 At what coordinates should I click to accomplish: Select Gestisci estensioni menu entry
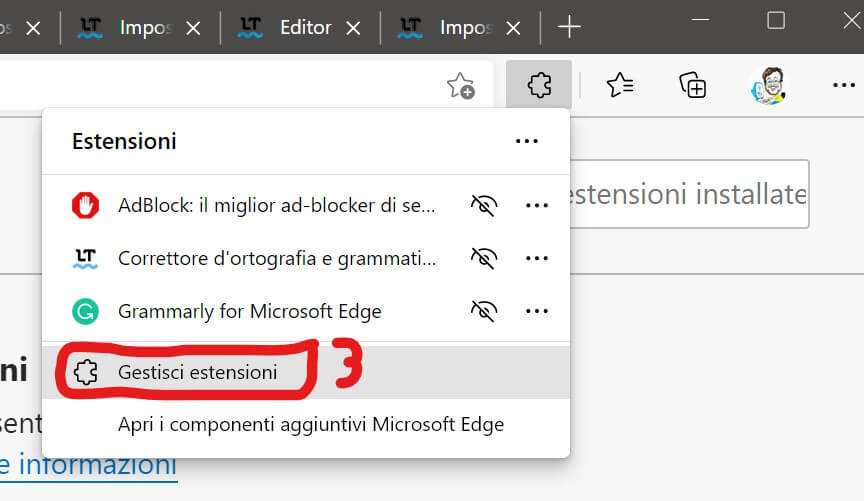pos(197,372)
